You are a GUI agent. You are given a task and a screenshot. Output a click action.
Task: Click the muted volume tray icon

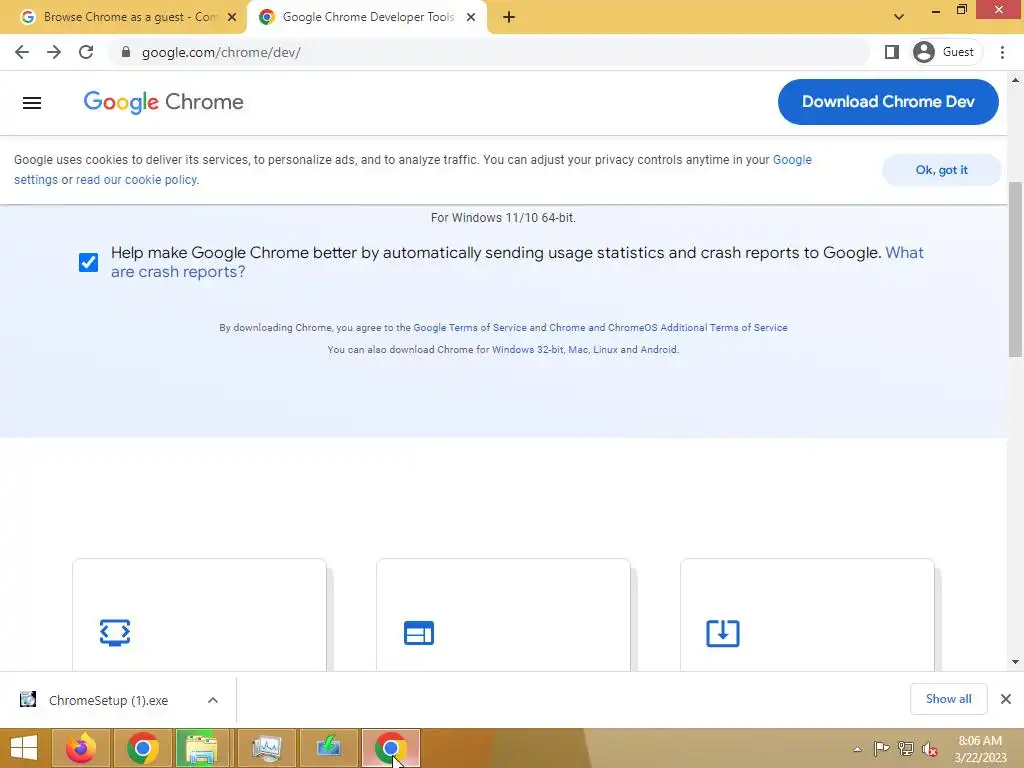click(x=930, y=749)
